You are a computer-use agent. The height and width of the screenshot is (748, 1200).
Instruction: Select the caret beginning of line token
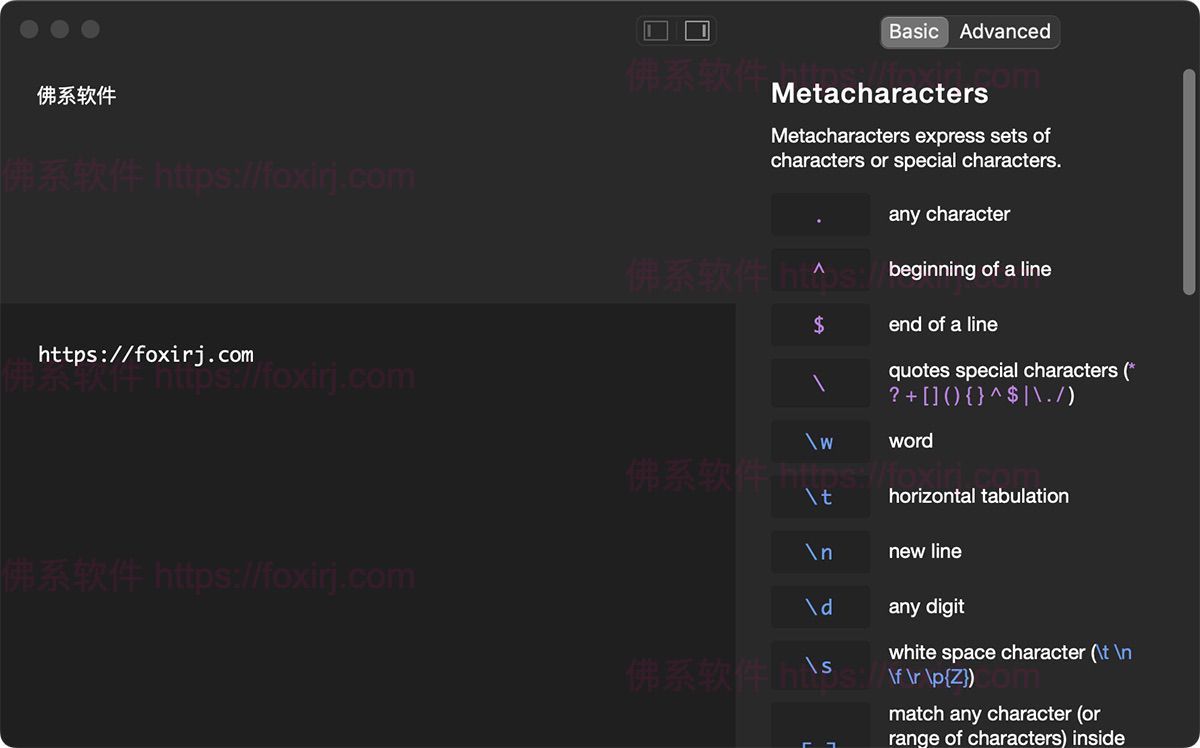coord(820,269)
